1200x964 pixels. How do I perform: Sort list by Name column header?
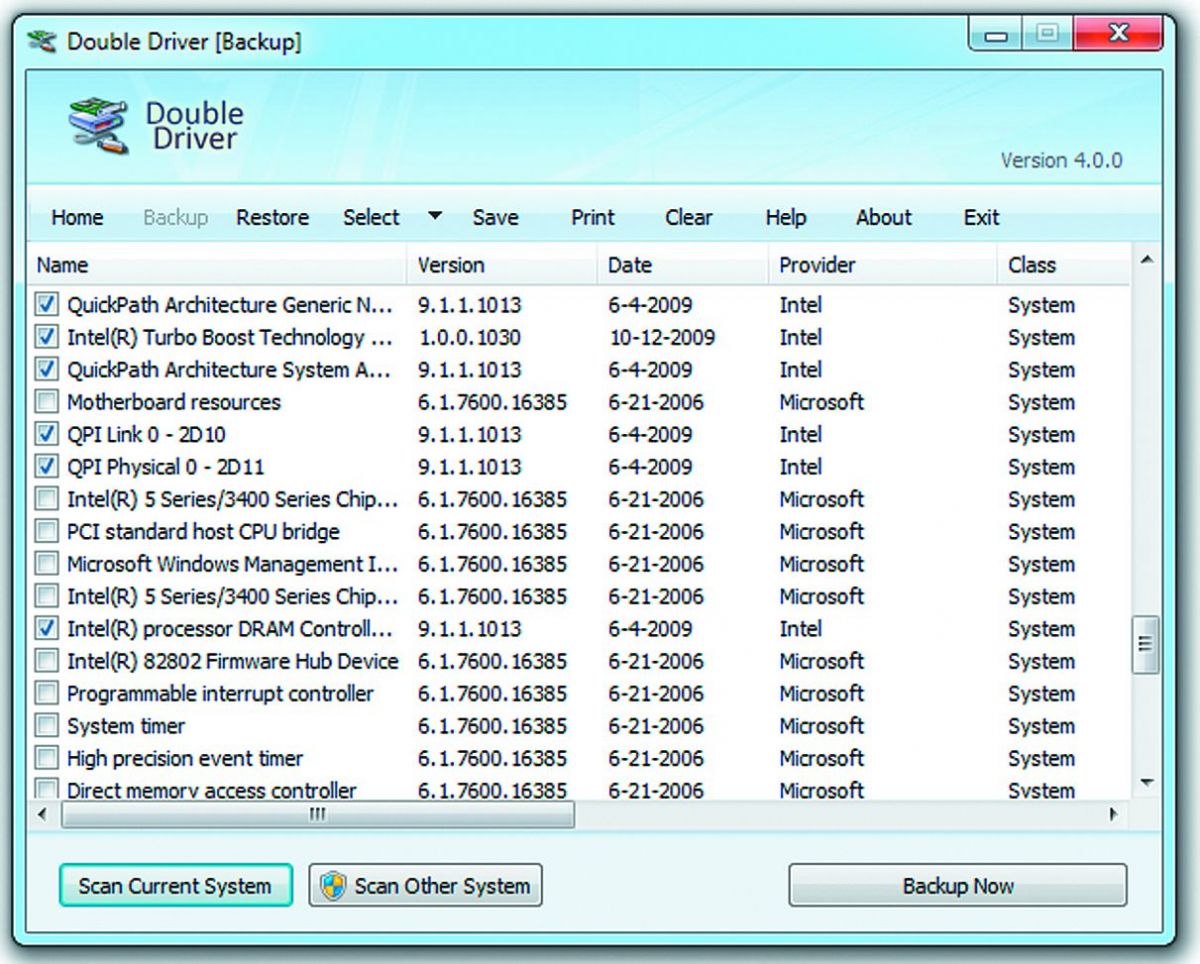(x=217, y=265)
